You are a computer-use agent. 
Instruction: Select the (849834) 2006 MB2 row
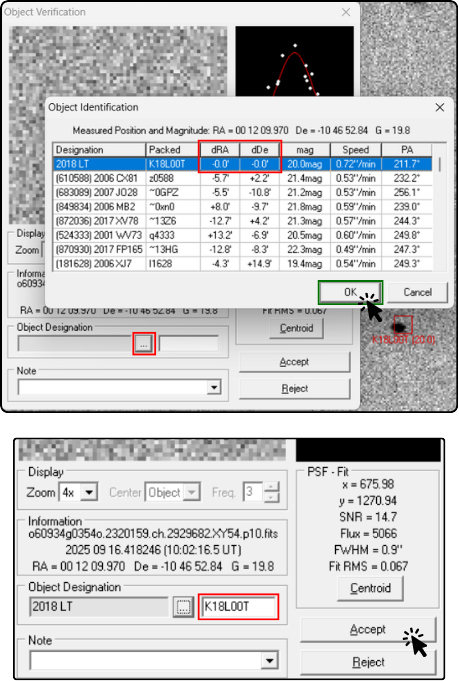coord(242,207)
